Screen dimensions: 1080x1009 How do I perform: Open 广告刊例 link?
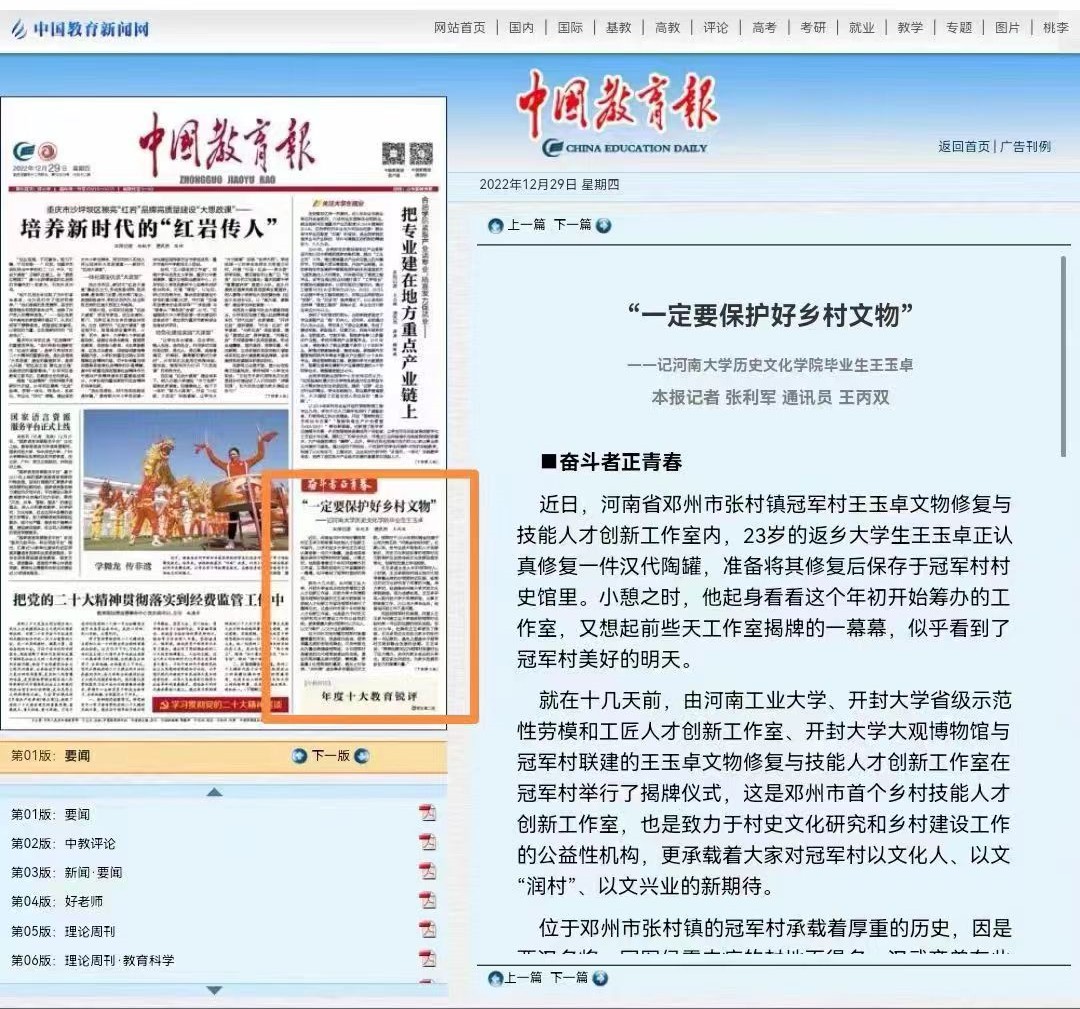pyautogui.click(x=1025, y=146)
